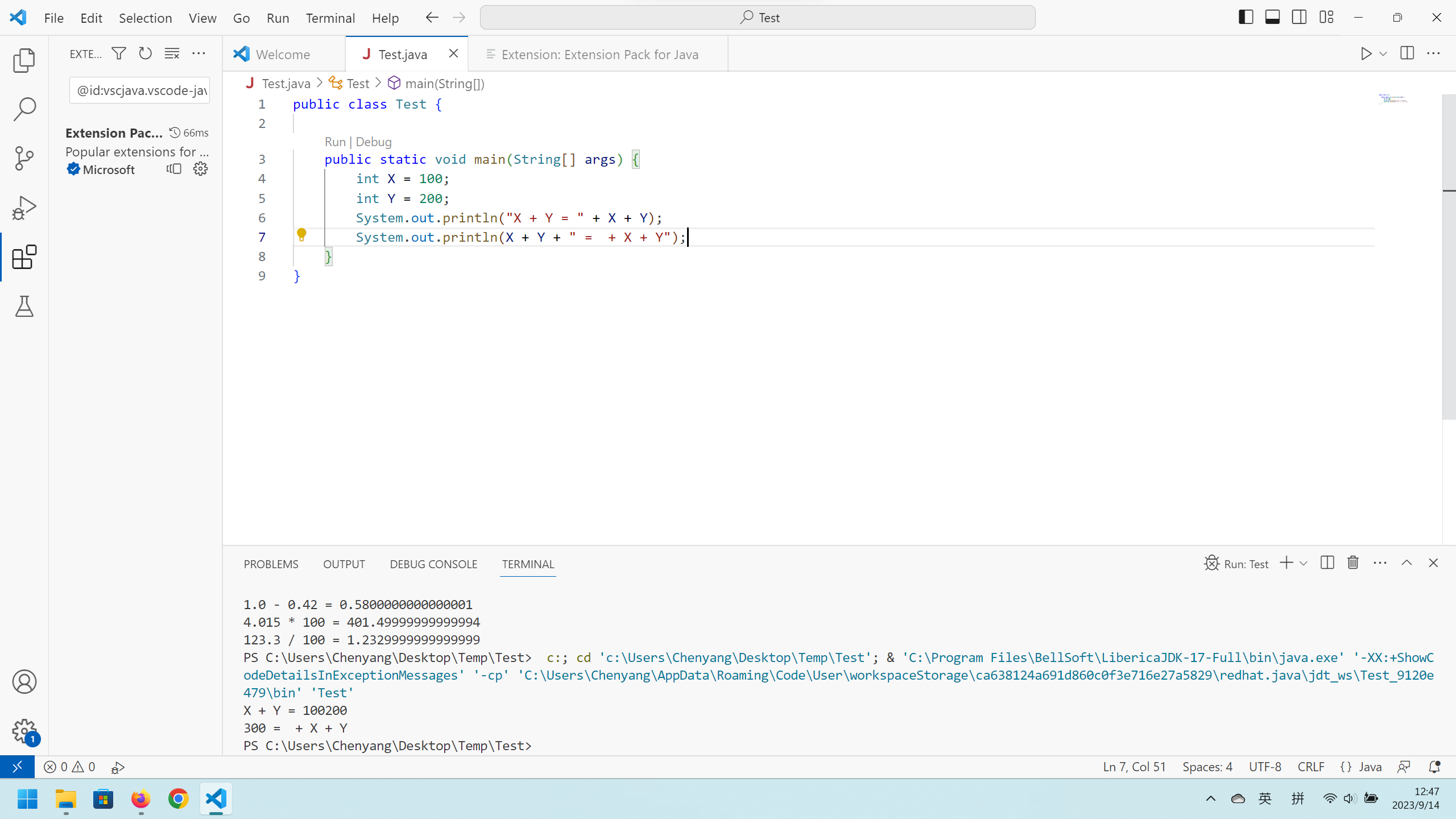Open the Terminal menu
This screenshot has height=819, width=1456.
point(330,18)
